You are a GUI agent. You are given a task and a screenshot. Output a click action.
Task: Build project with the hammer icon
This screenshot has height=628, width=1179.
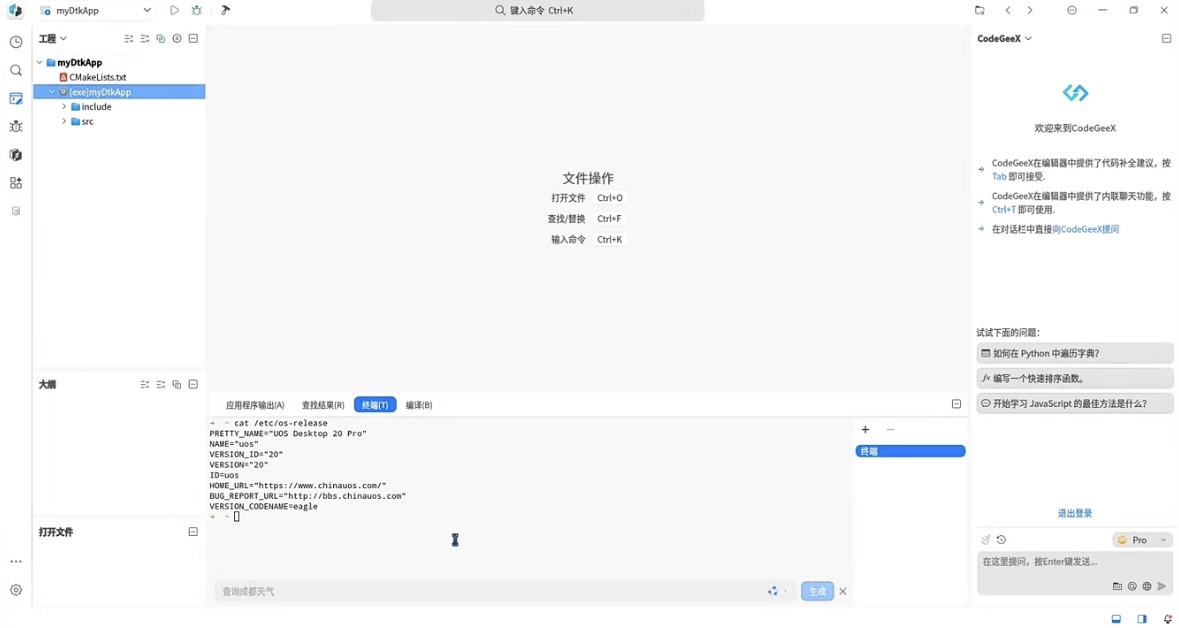(226, 11)
